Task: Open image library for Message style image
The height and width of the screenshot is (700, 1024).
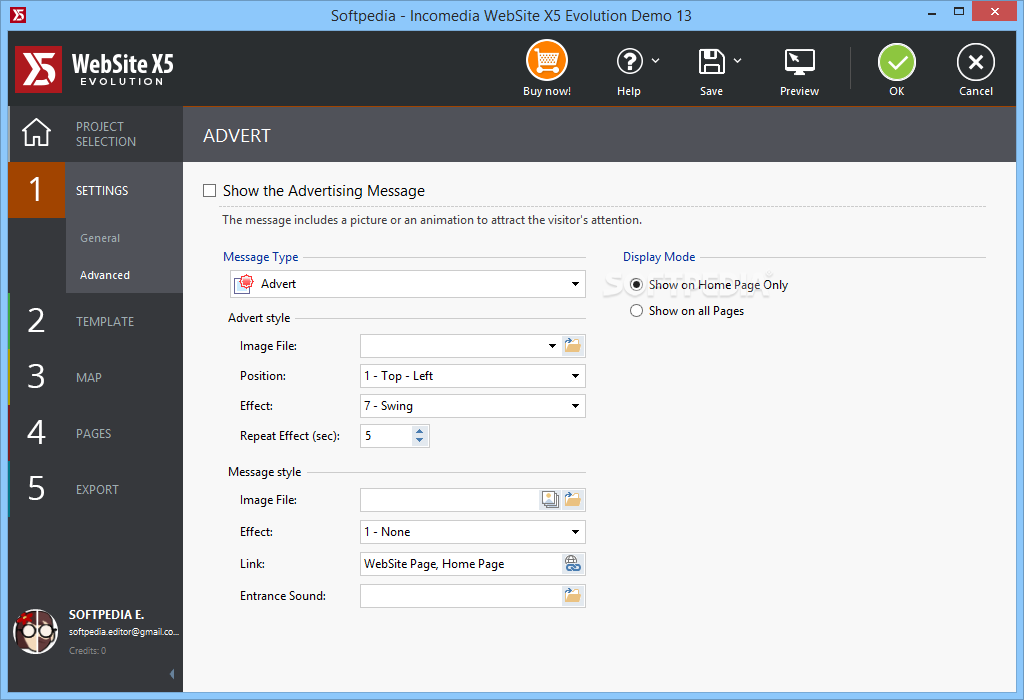Action: click(551, 500)
